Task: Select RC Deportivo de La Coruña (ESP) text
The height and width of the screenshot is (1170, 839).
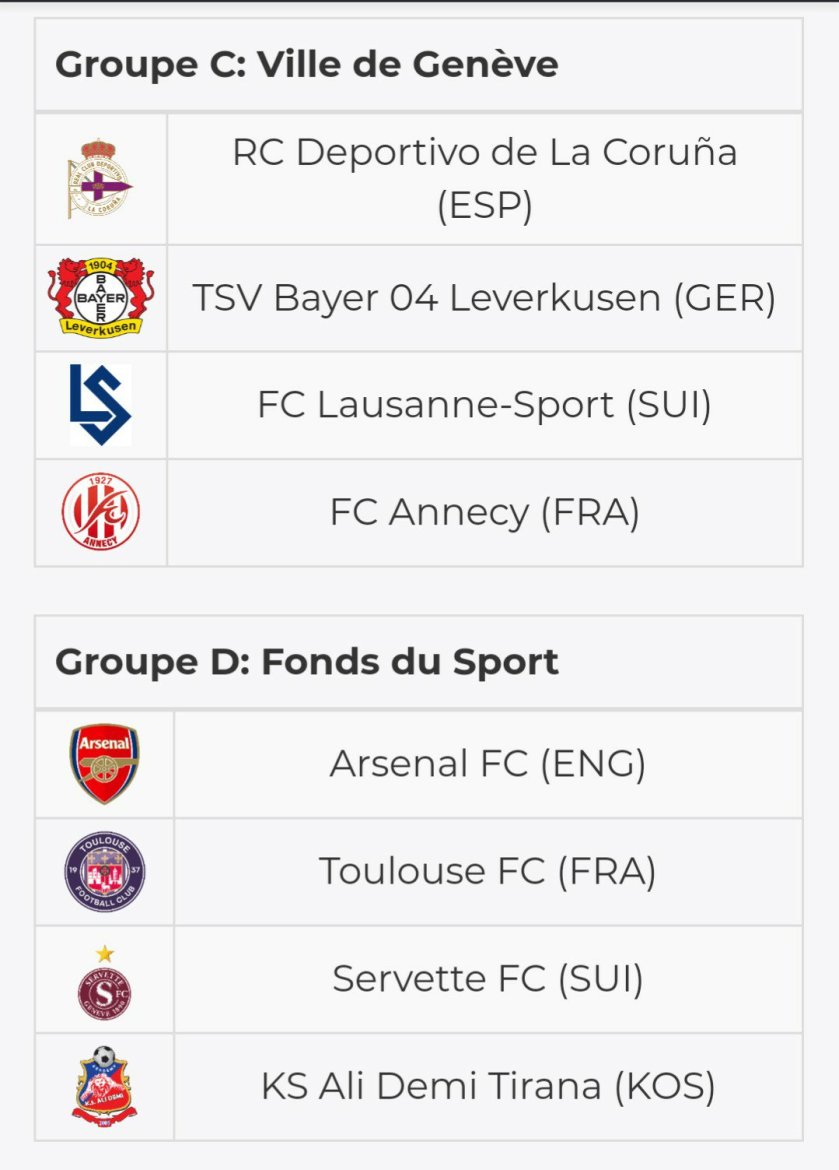Action: [x=484, y=179]
